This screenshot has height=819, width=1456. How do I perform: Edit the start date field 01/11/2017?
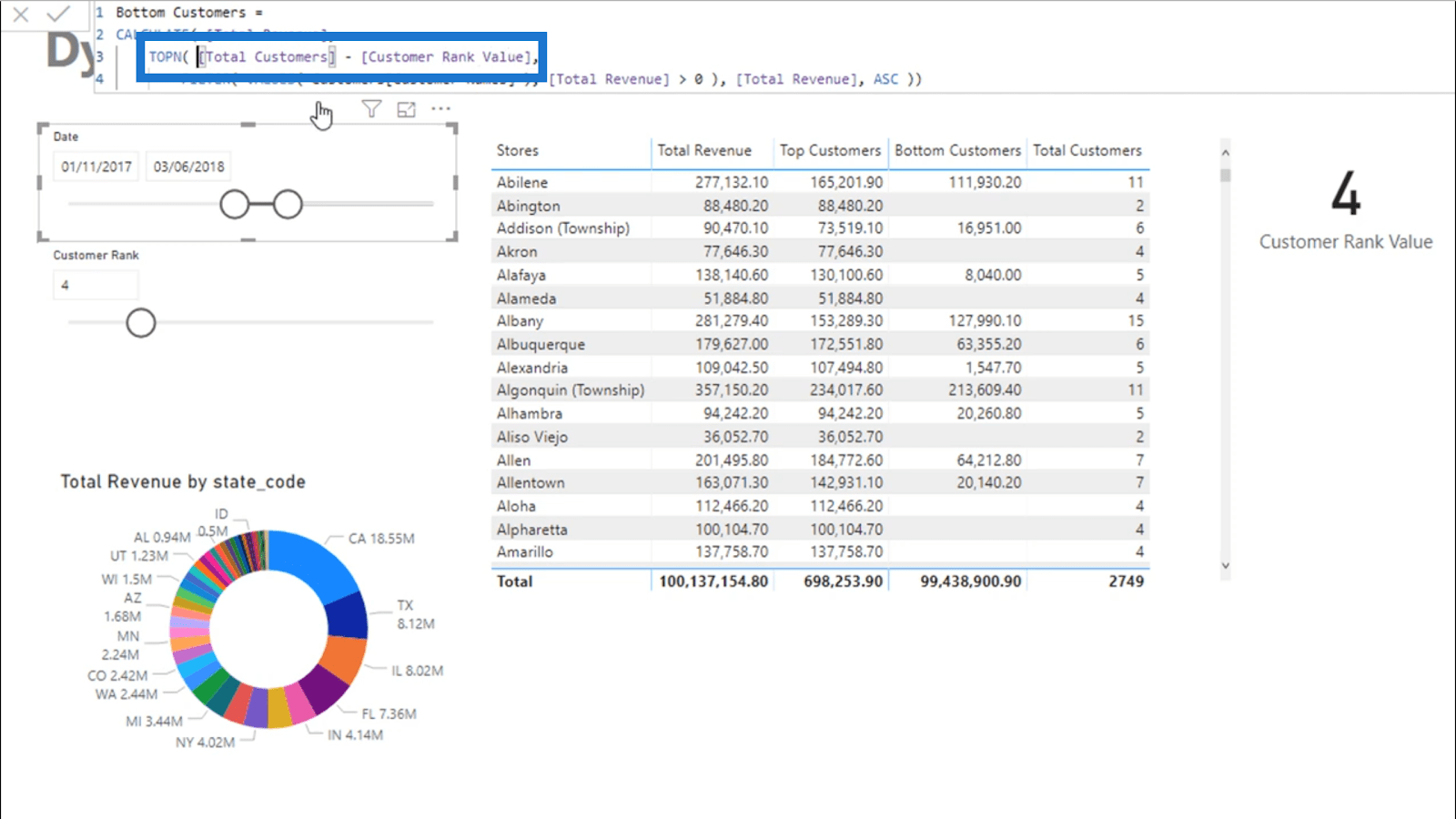pyautogui.click(x=96, y=167)
